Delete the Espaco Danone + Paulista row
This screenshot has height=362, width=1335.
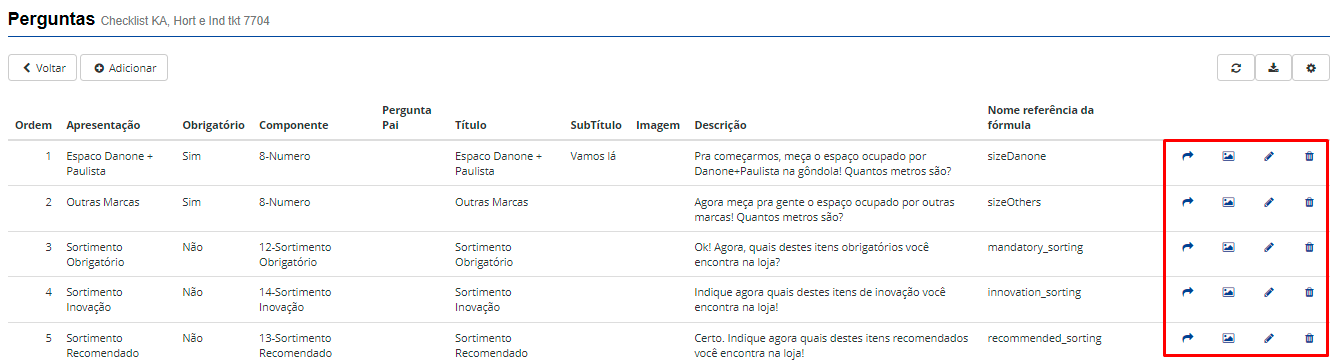pos(1309,156)
